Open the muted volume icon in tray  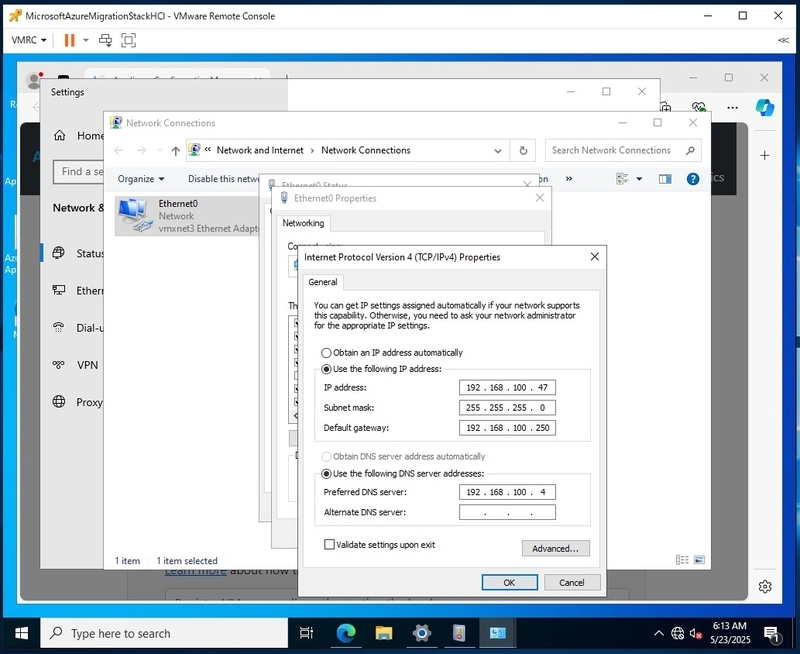[695, 634]
